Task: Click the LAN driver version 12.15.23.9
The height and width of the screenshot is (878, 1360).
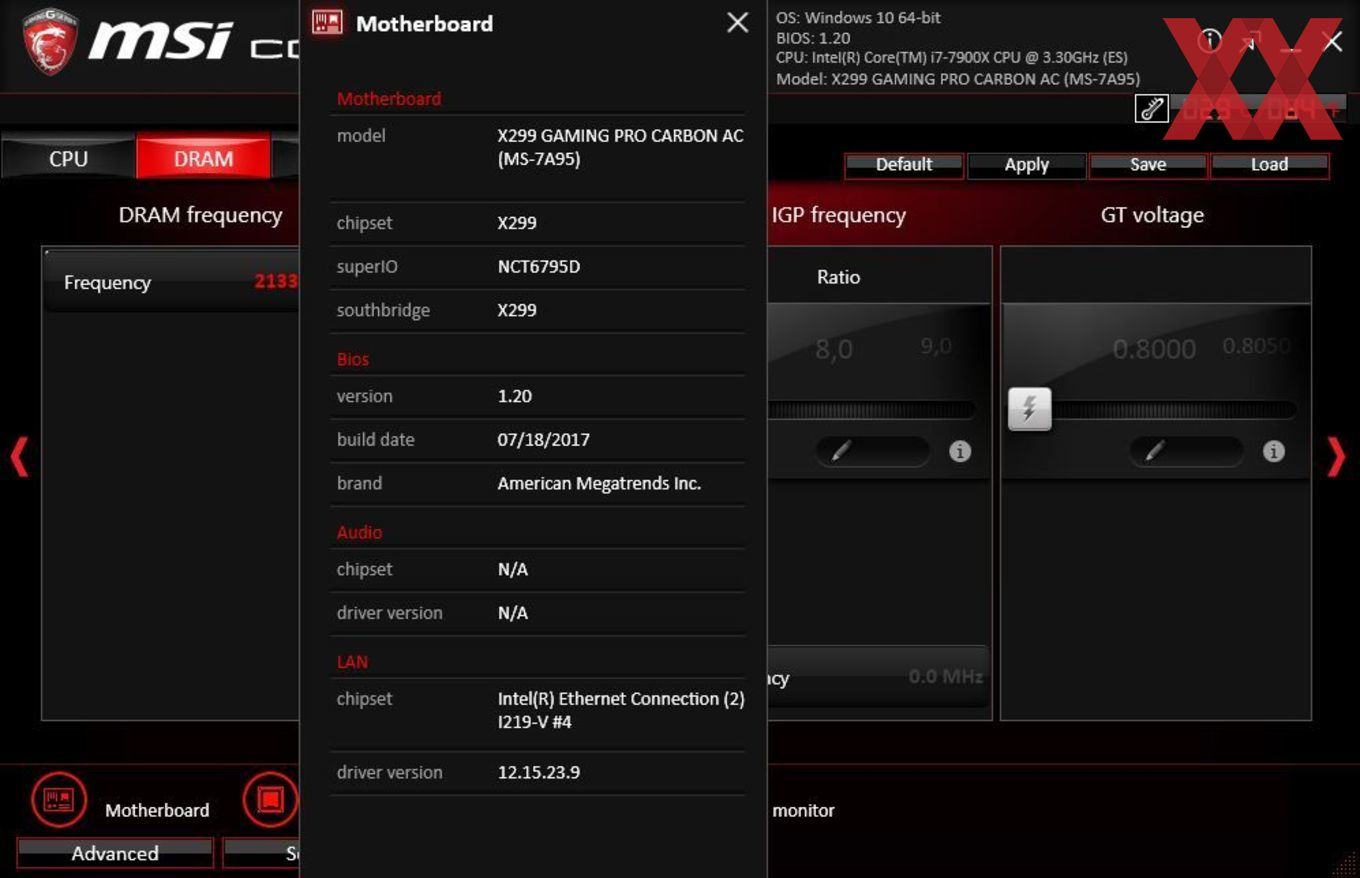Action: pyautogui.click(x=539, y=772)
